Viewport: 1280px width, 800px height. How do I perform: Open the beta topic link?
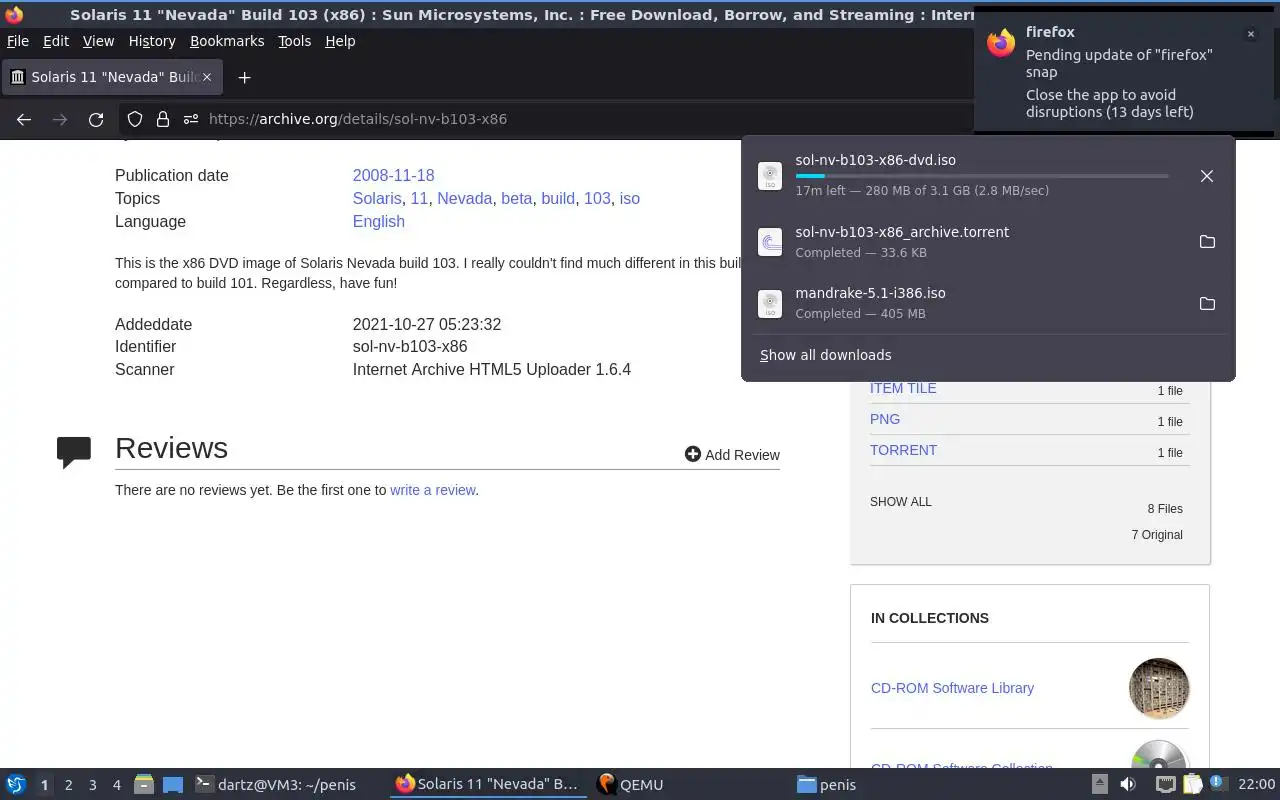click(x=516, y=198)
